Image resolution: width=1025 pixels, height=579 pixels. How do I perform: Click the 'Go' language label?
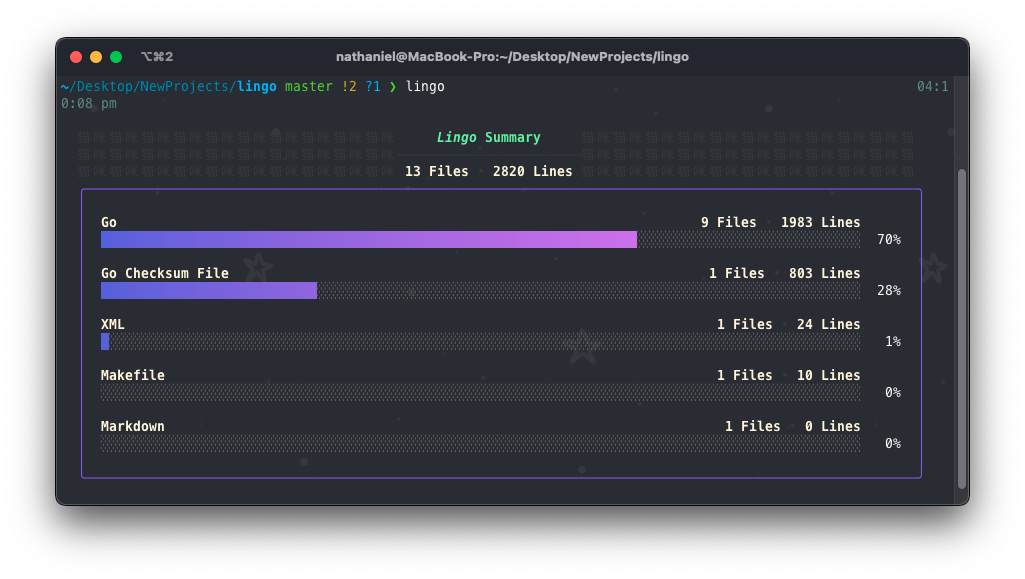coord(109,222)
